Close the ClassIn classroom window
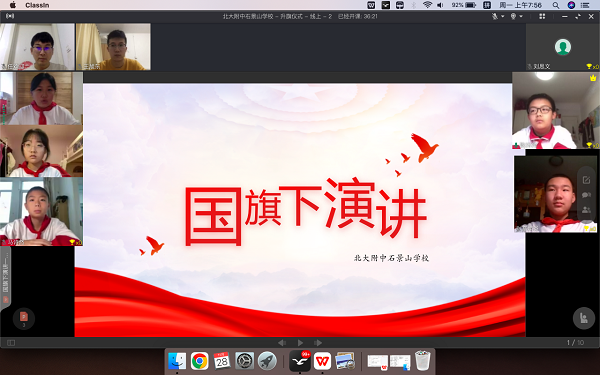600x375 pixels. [591, 16]
